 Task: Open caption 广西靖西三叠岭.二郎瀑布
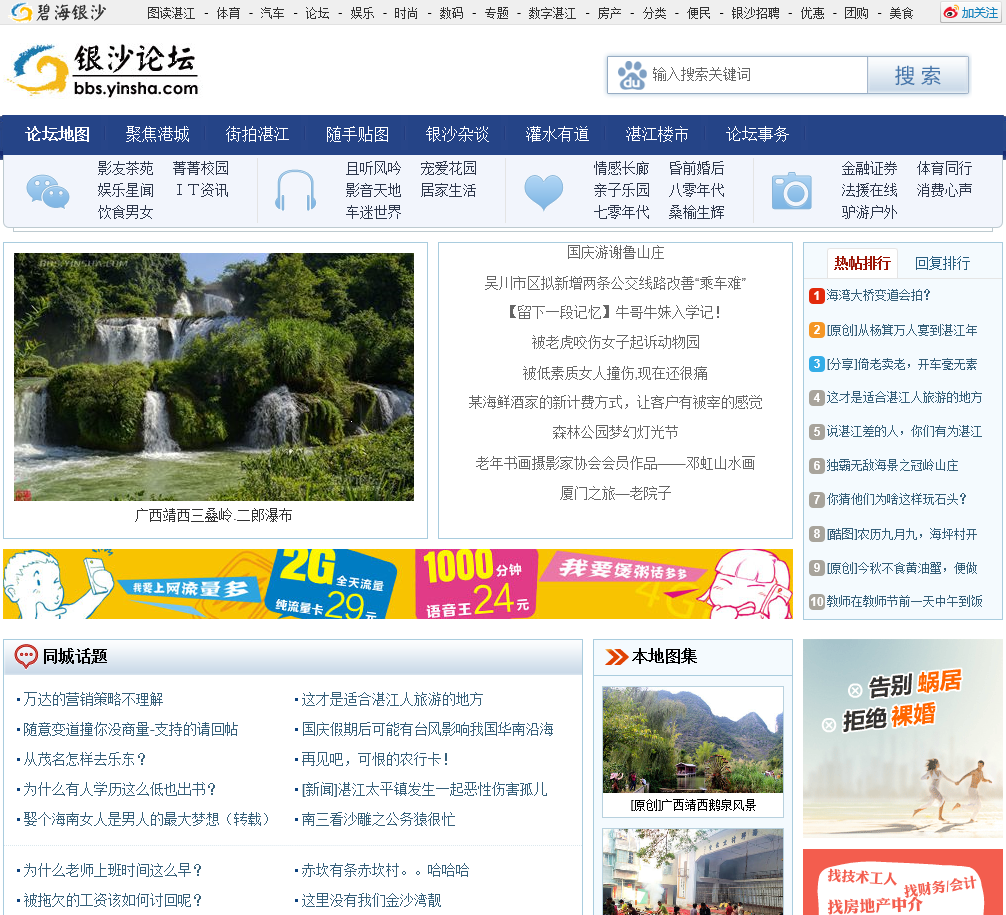(214, 515)
